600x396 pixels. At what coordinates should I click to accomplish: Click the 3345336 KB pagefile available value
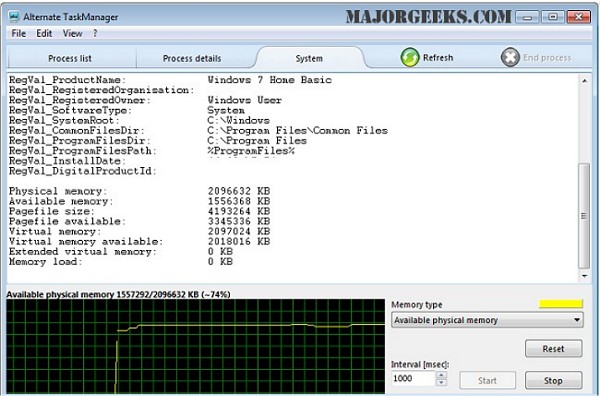(239, 221)
